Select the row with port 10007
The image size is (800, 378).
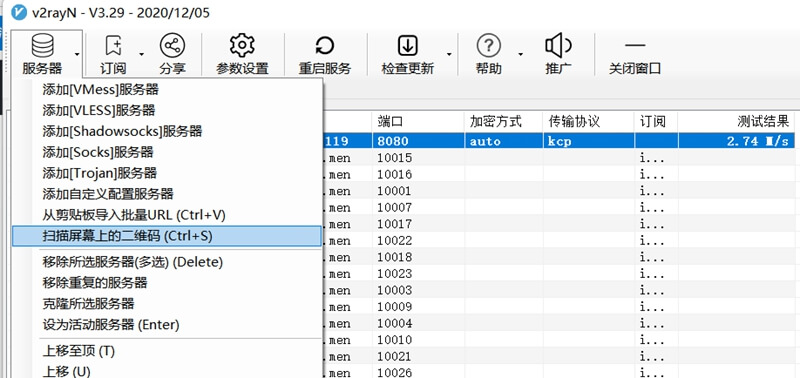coord(559,208)
